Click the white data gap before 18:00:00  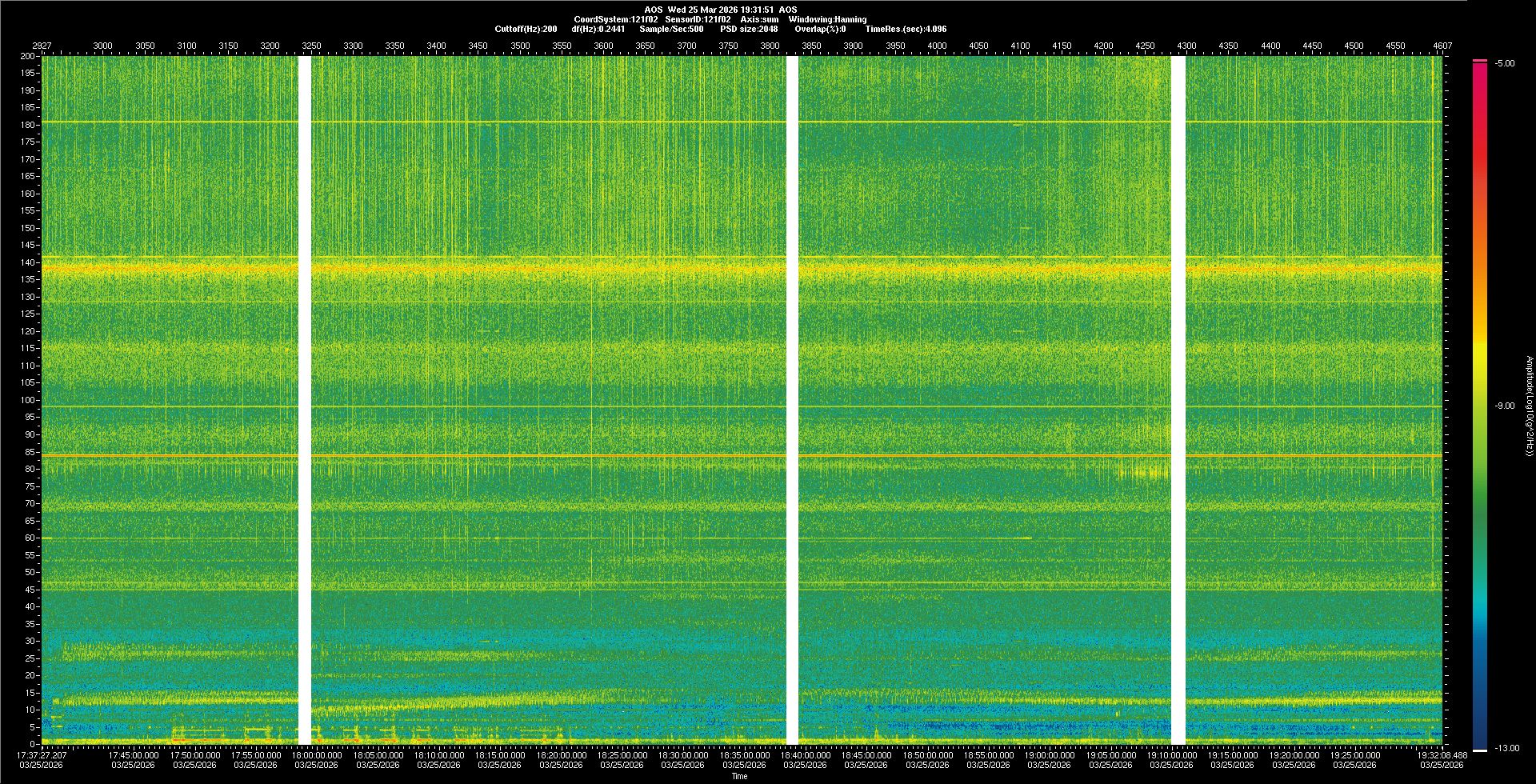tap(304, 400)
